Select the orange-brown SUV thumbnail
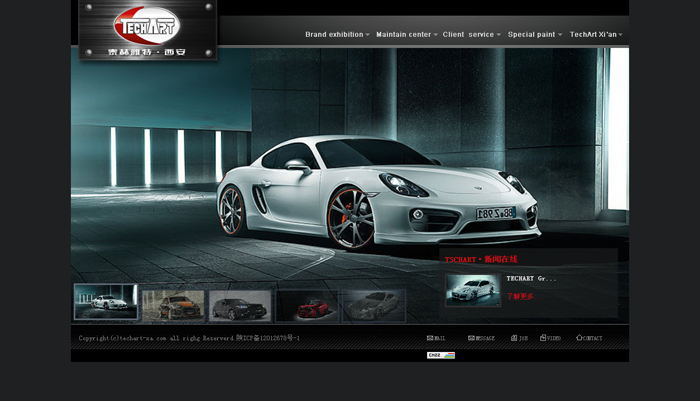Viewport: 700px width, 401px height. (173, 306)
